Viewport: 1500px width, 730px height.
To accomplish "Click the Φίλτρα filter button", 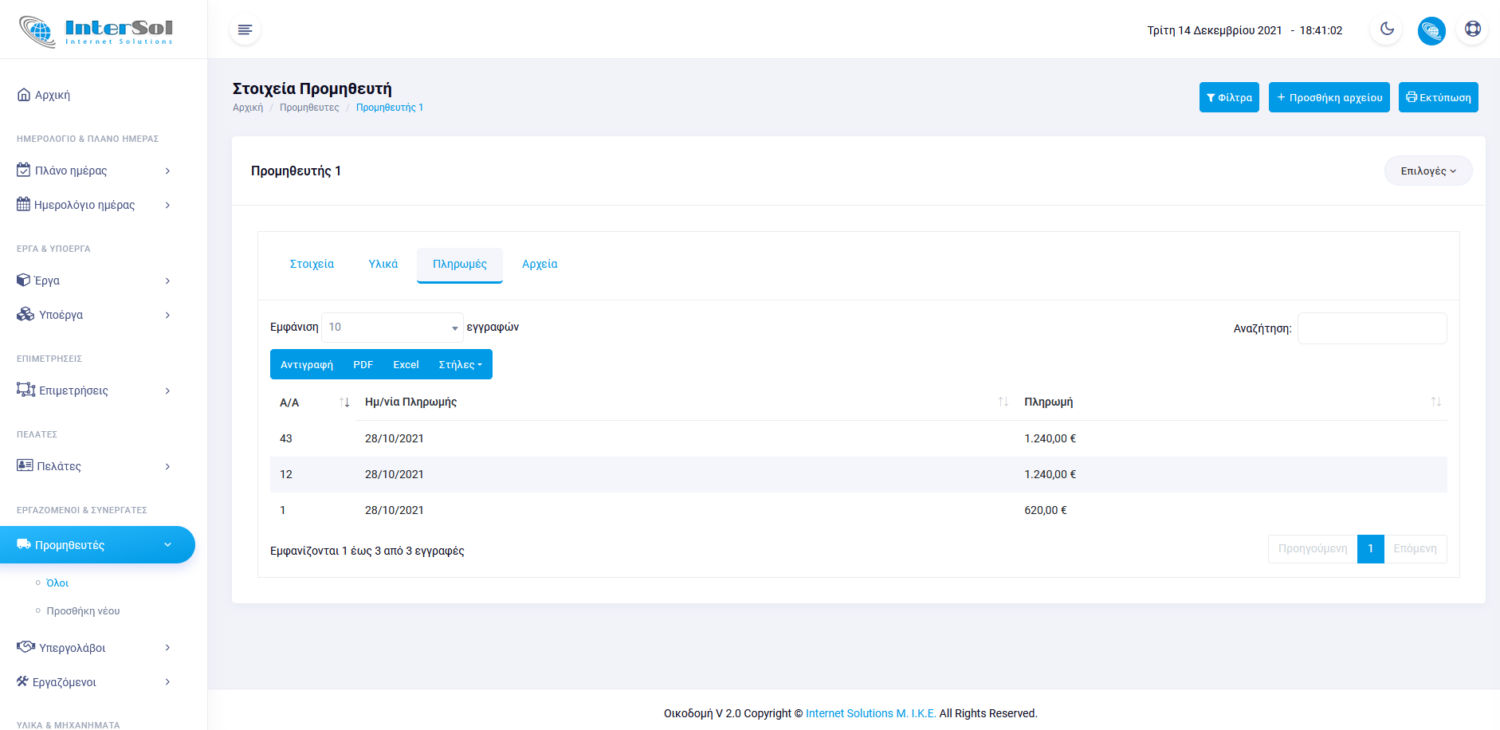I will tap(1229, 98).
